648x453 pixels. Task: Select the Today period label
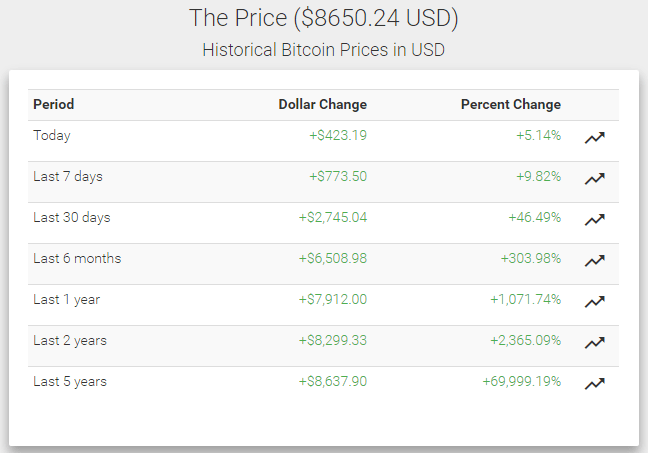pyautogui.click(x=52, y=135)
